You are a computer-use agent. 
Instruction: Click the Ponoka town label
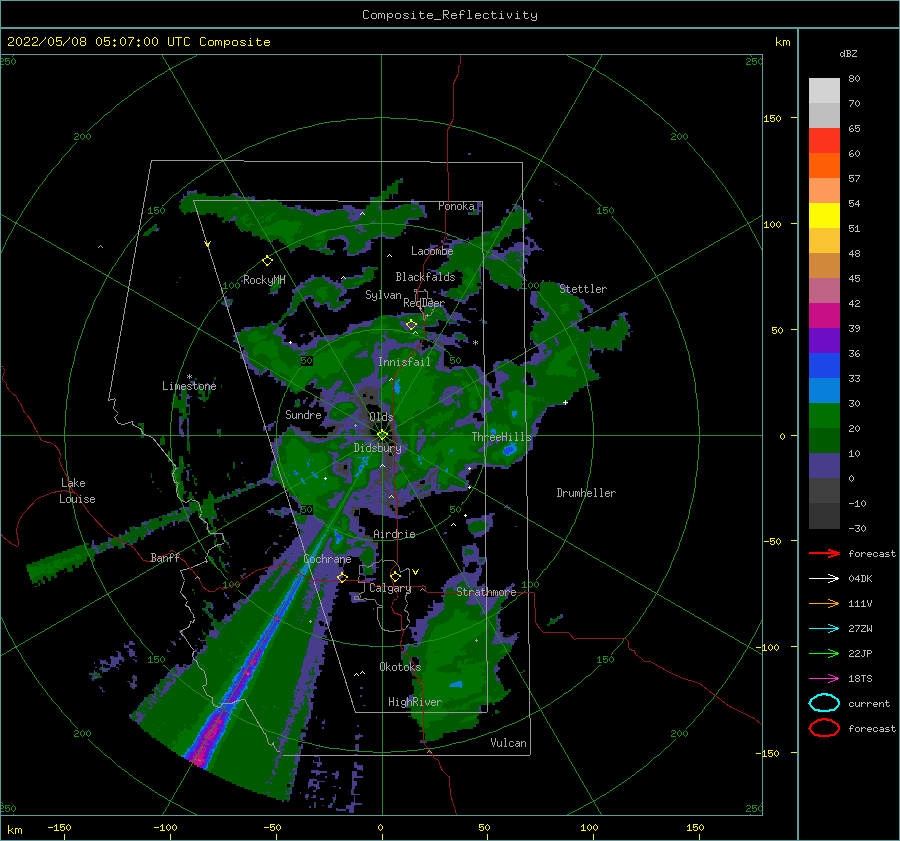click(456, 206)
